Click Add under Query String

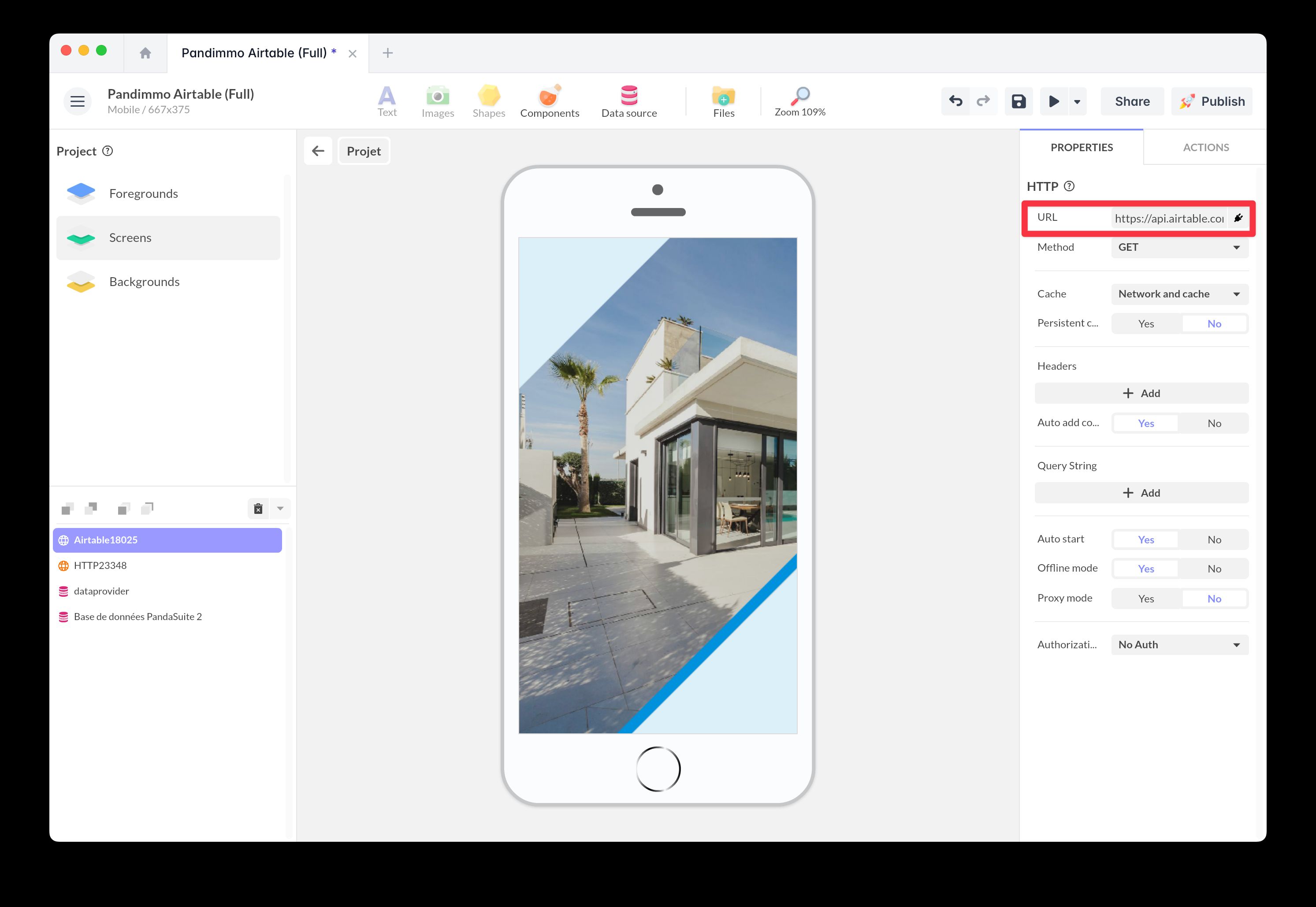(x=1141, y=492)
